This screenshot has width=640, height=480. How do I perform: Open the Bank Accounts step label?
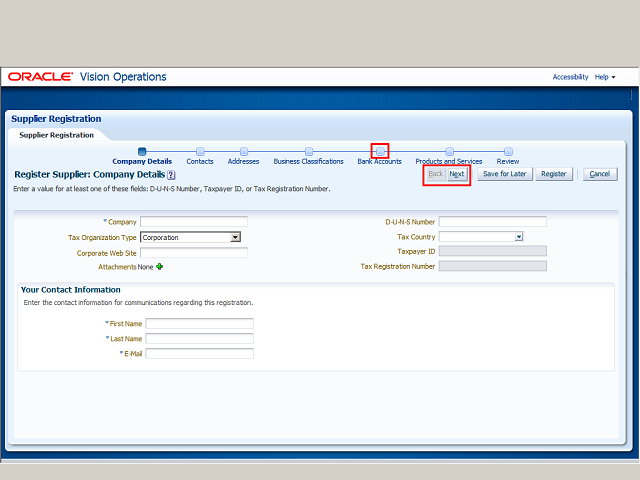click(380, 161)
